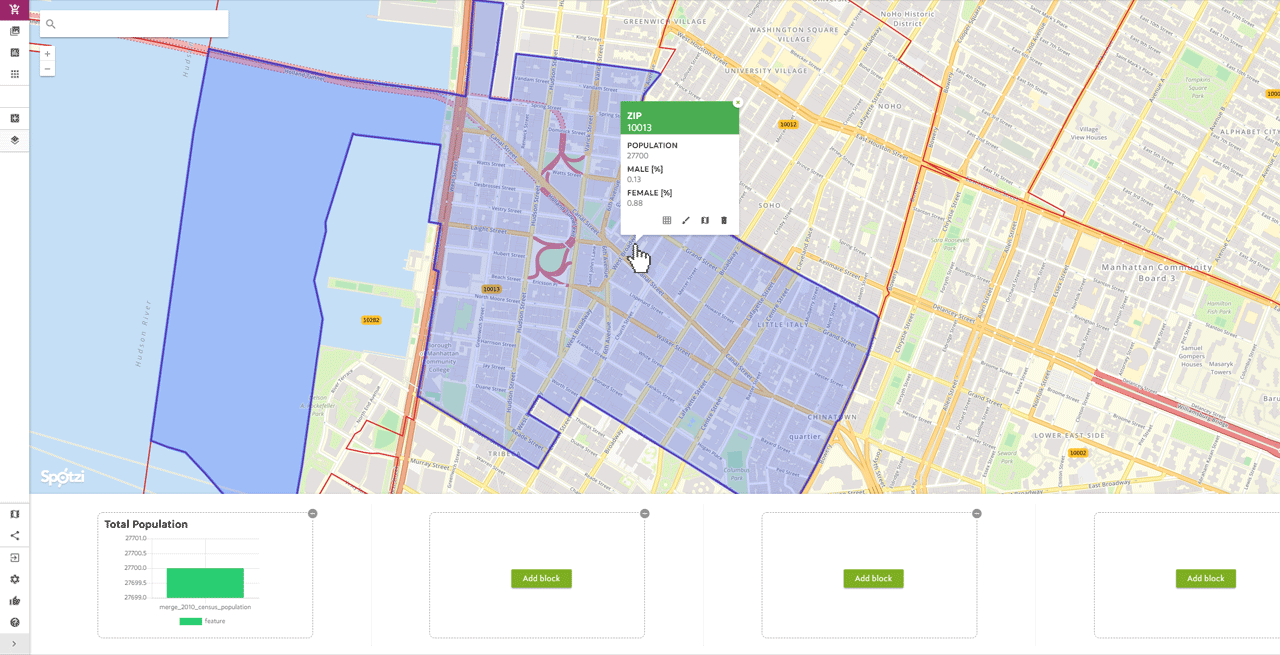Click the Total Population chart title
The image size is (1280, 655).
(146, 524)
